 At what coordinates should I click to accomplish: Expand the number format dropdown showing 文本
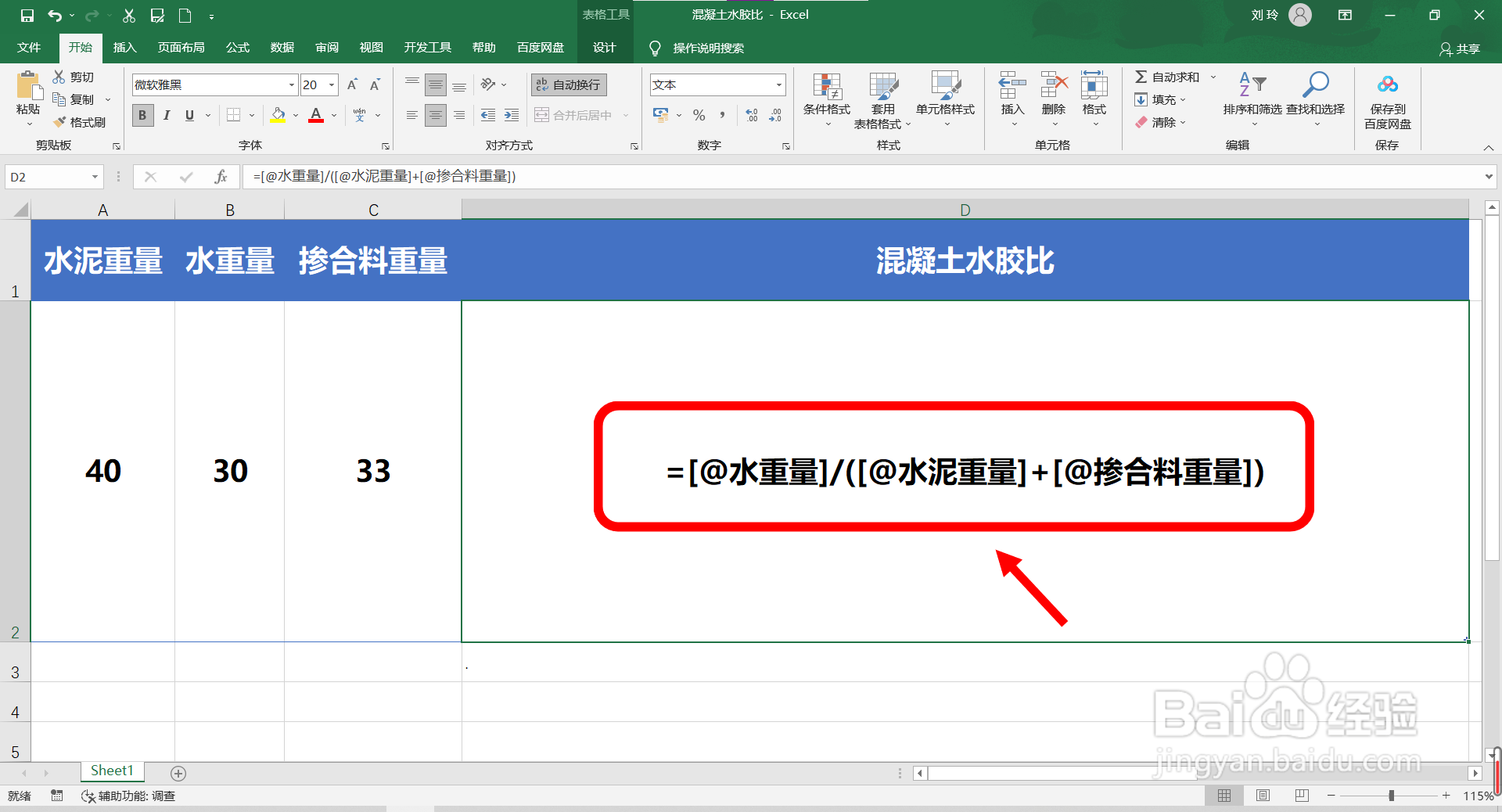778,84
